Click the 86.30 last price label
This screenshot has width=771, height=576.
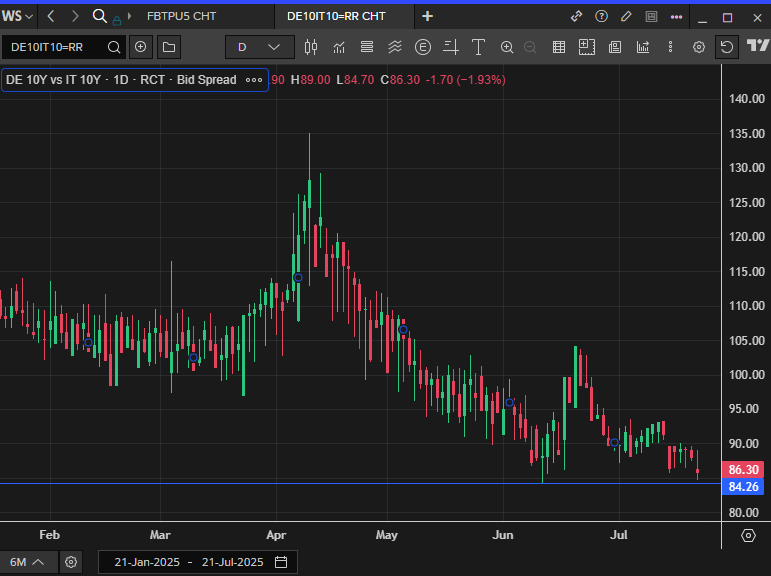pos(743,469)
